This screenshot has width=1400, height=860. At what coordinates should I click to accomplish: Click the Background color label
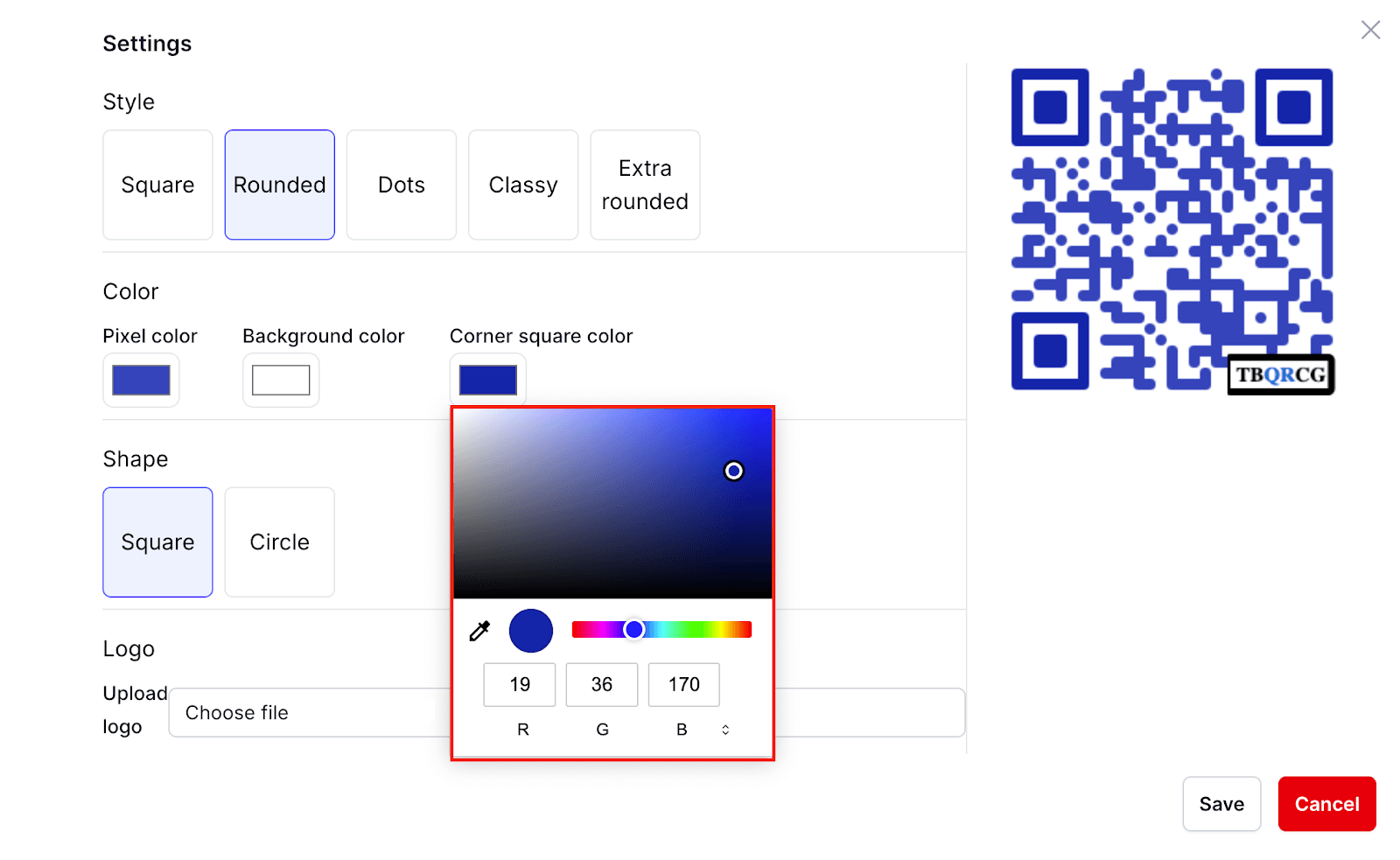[324, 336]
